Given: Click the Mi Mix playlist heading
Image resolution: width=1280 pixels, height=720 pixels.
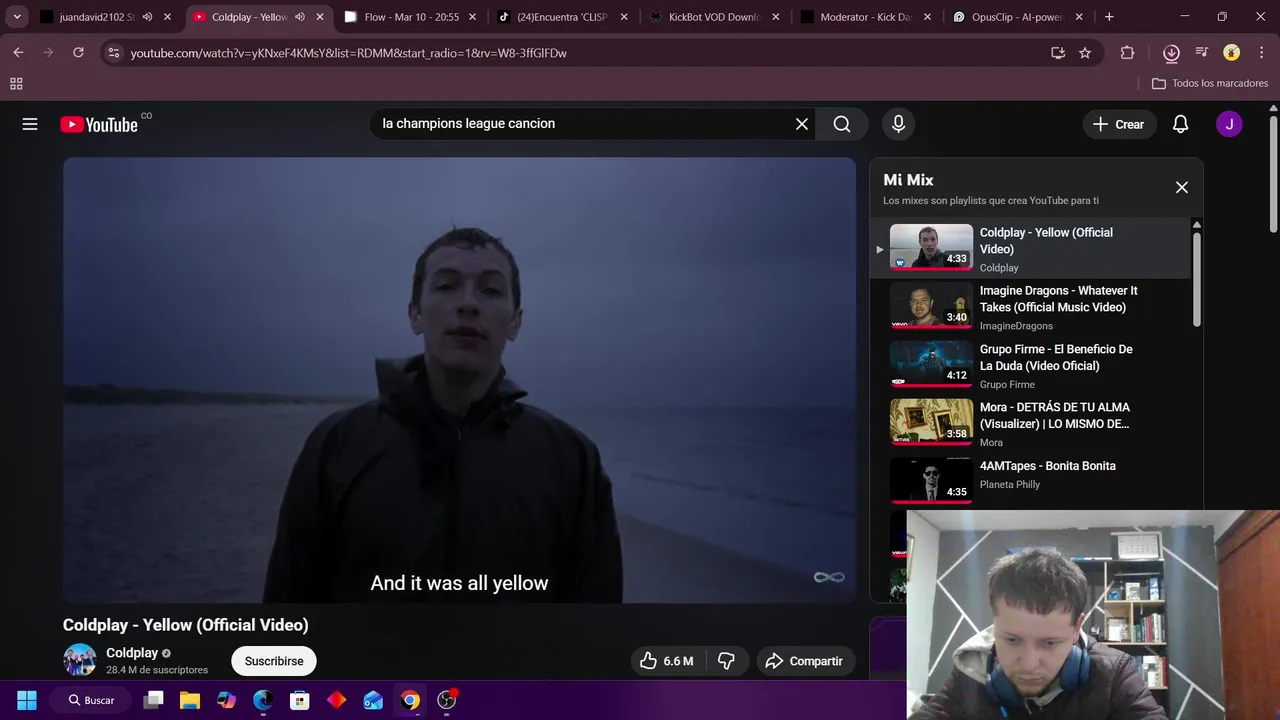Looking at the screenshot, I should click(x=908, y=180).
